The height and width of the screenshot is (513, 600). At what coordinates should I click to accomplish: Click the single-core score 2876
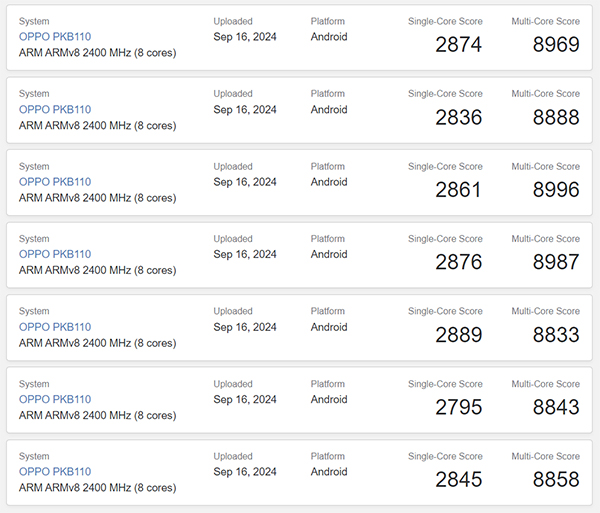click(x=459, y=262)
